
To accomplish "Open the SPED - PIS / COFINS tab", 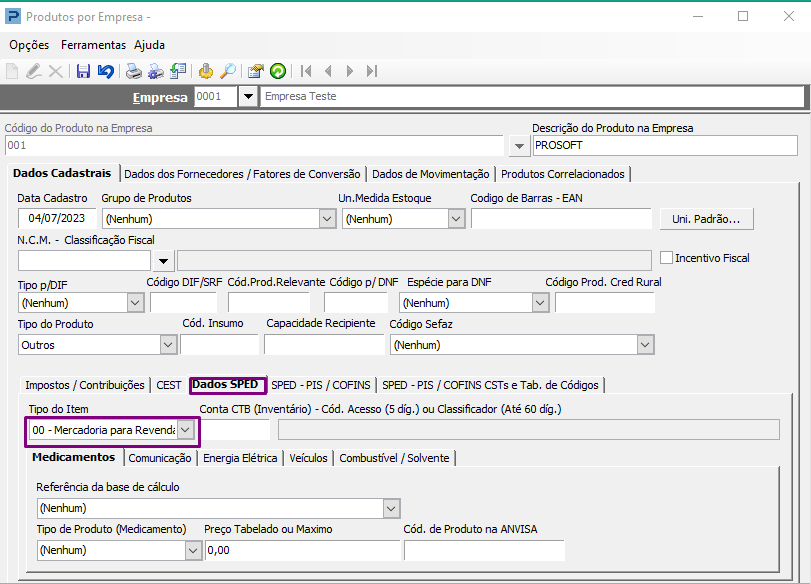I will (321, 385).
